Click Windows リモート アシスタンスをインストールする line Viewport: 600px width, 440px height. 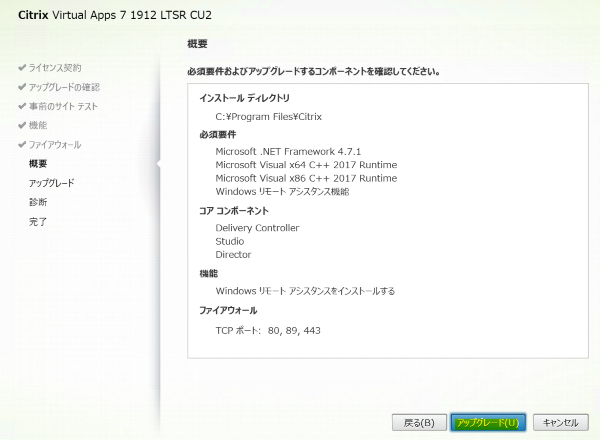(305, 291)
